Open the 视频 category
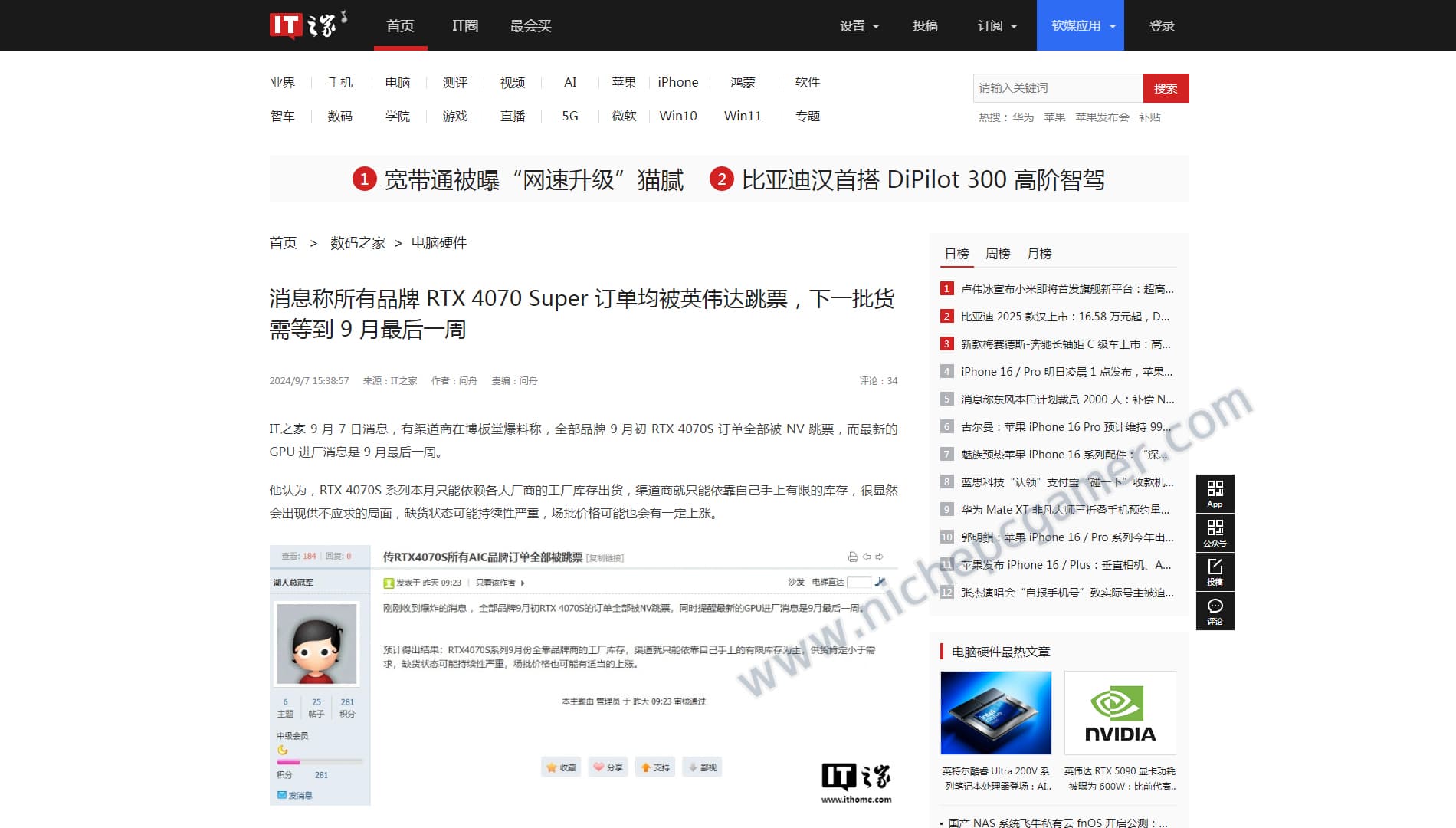Viewport: 1456px width, 828px height. [x=512, y=82]
